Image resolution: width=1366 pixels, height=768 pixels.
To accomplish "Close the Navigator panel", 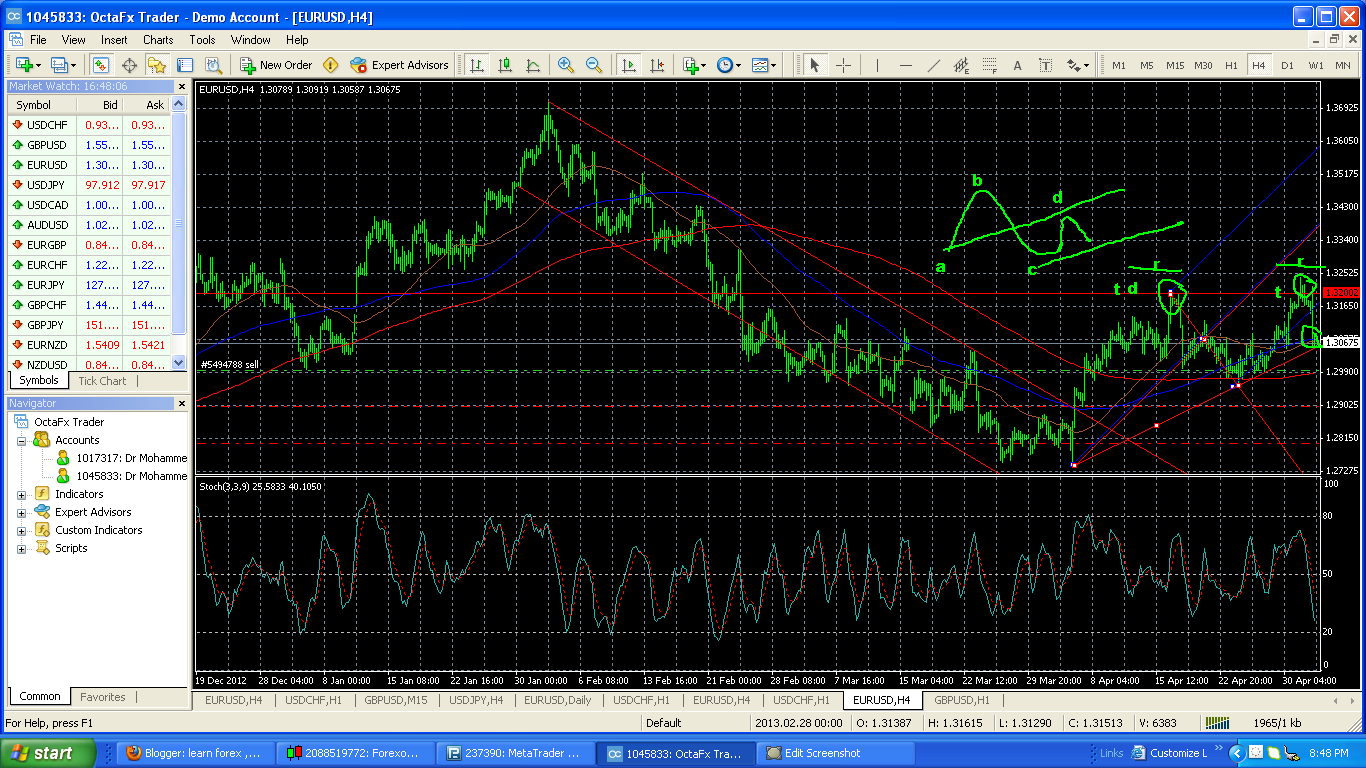I will point(180,403).
